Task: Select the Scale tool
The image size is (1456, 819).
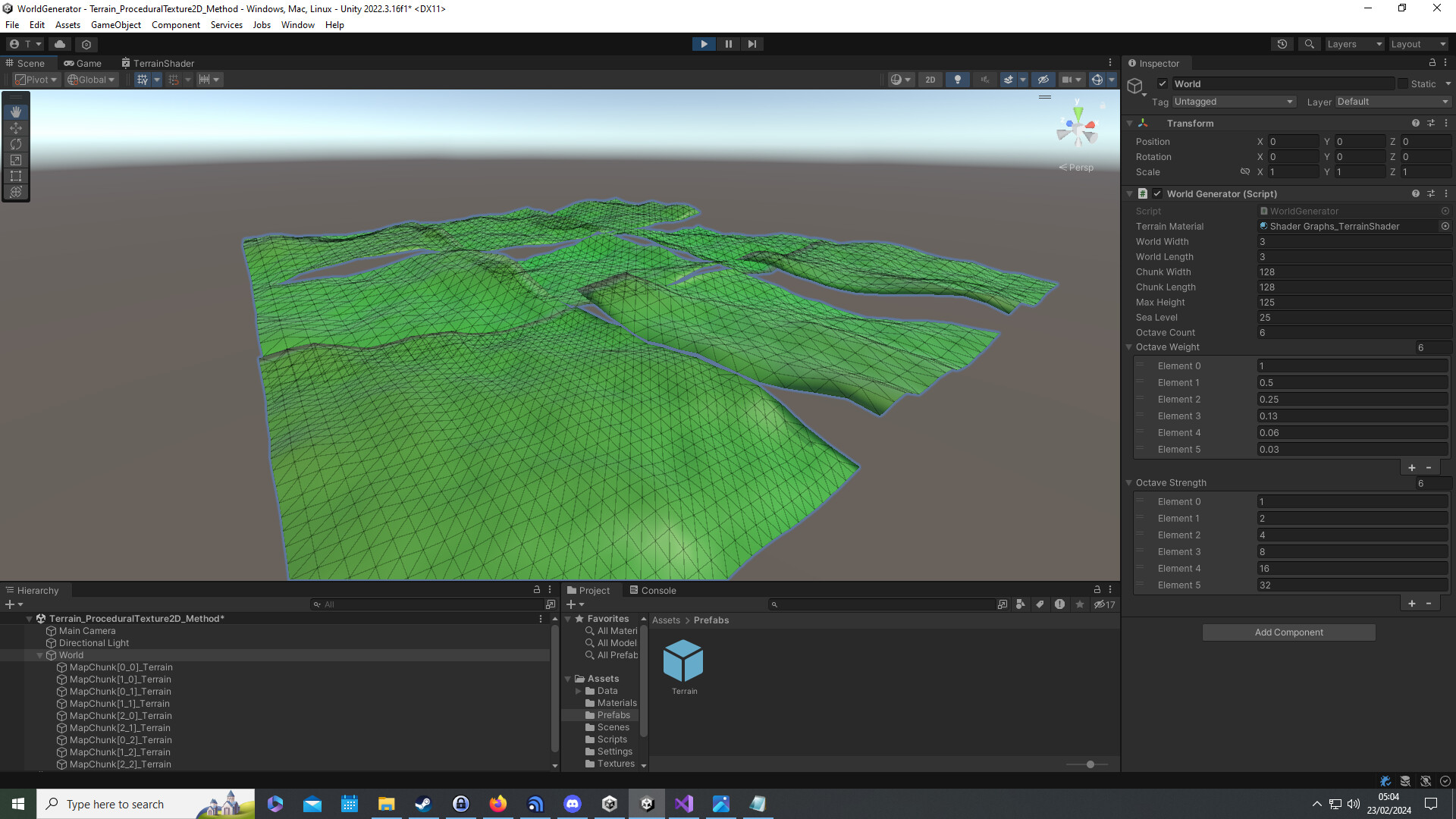Action: coord(16,160)
